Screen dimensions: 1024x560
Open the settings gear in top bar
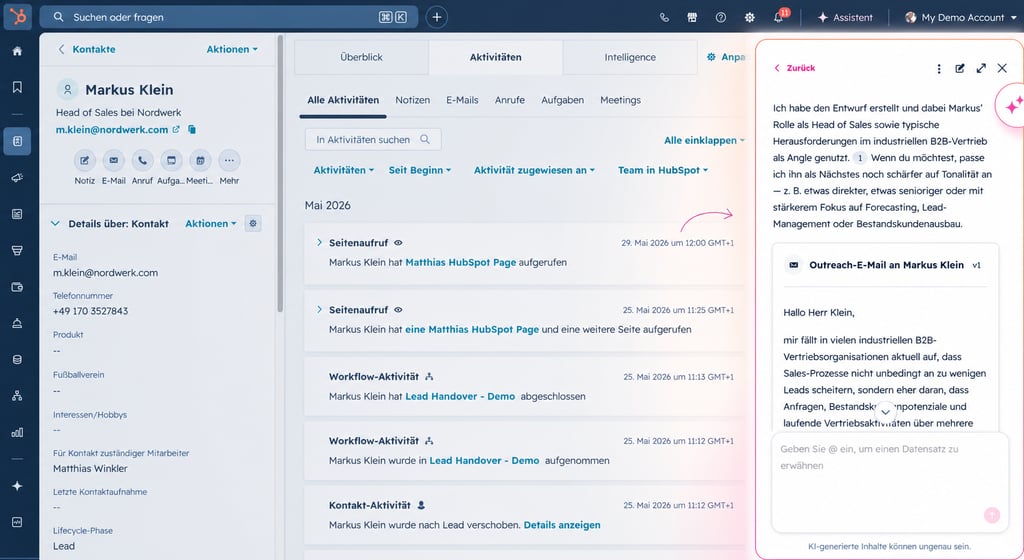[750, 18]
